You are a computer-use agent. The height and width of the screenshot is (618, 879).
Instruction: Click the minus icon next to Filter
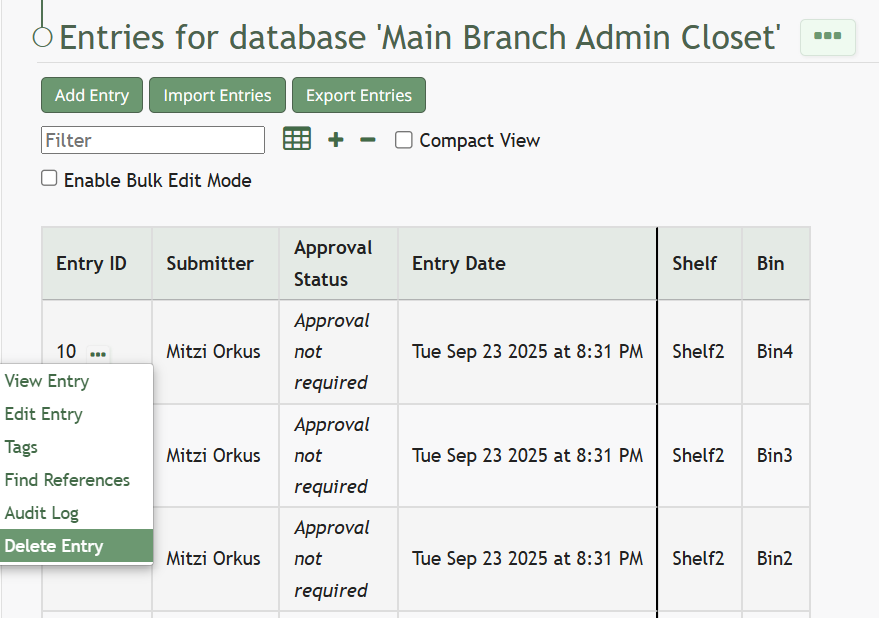coord(368,140)
